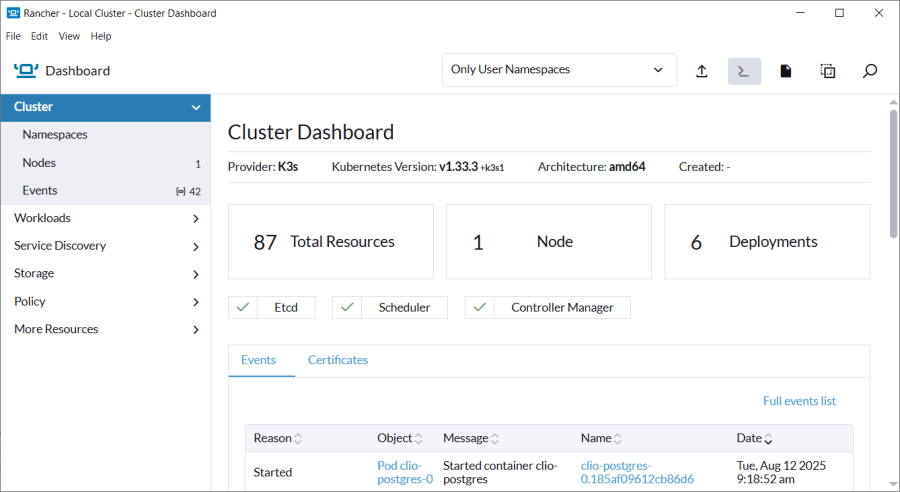Open the kubectl shell terminal icon
Screen dimensions: 900x492
(x=744, y=71)
